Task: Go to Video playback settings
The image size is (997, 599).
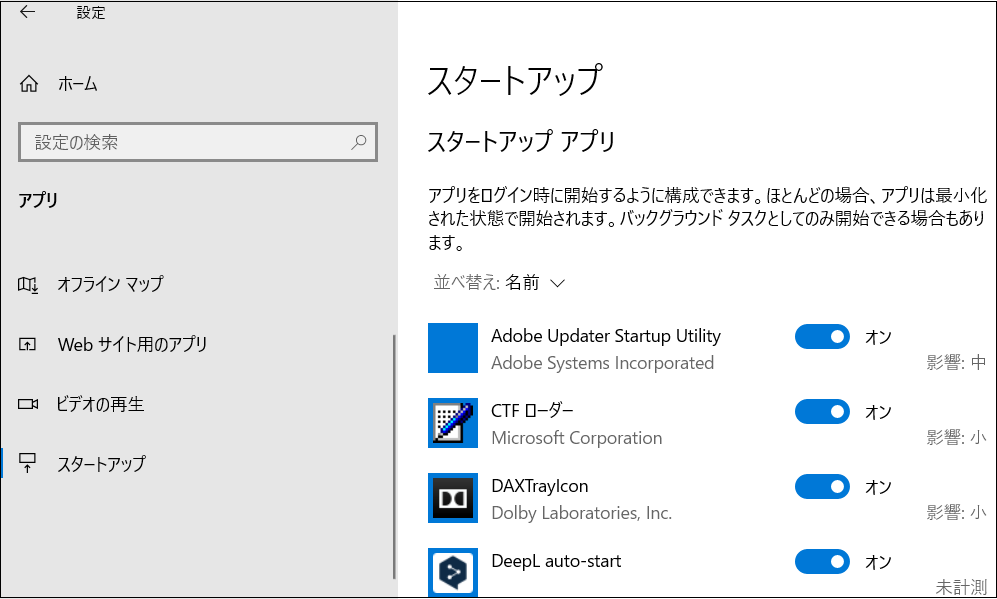Action: [101, 405]
